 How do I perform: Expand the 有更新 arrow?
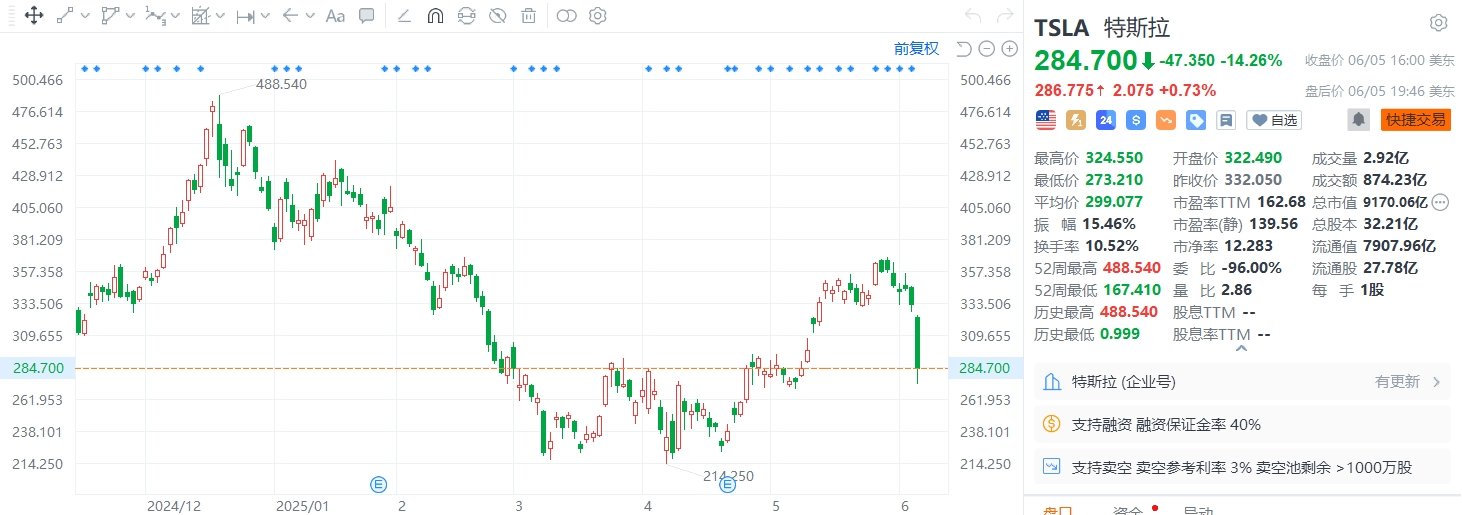click(1437, 381)
